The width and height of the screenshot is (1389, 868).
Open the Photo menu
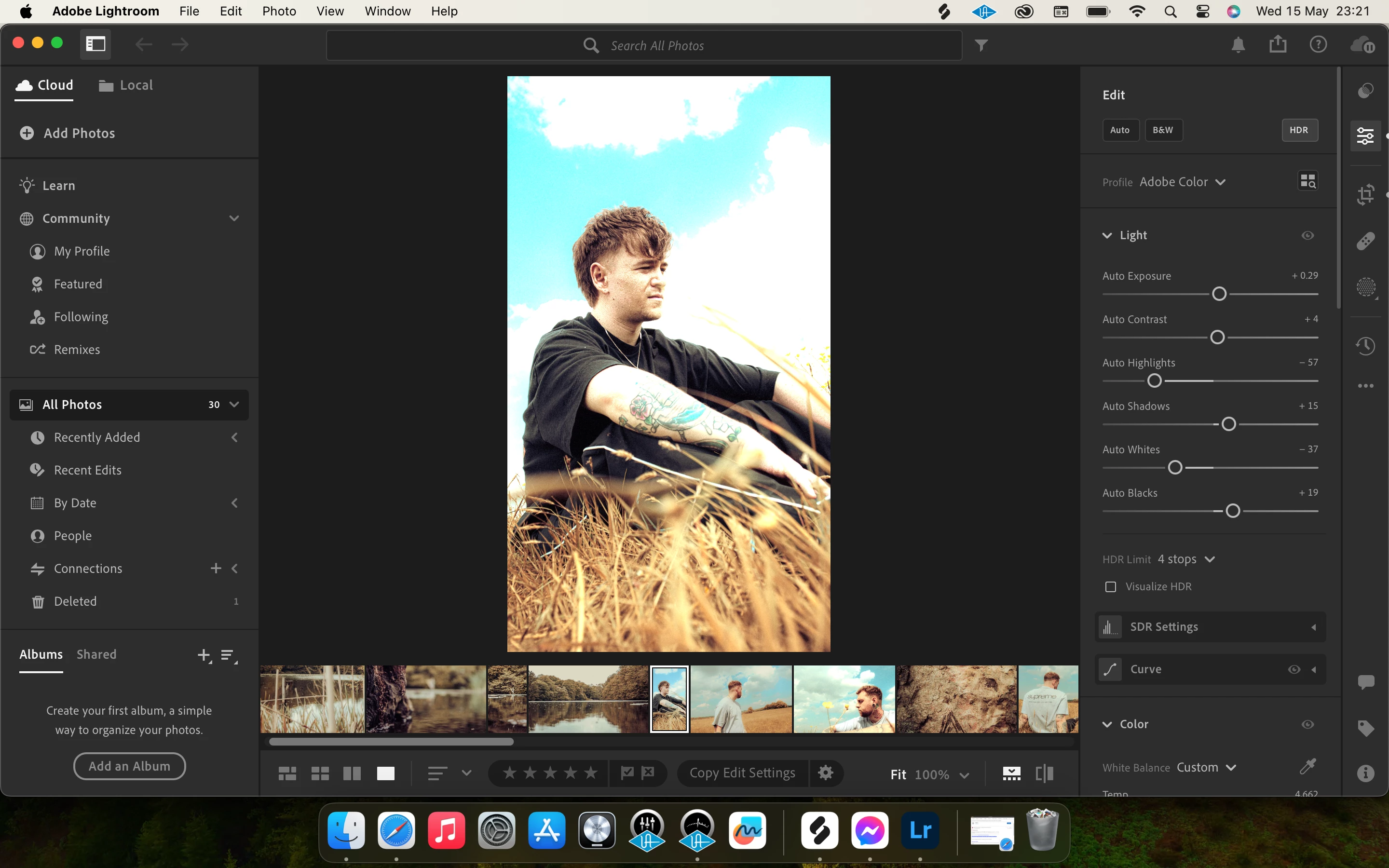tap(279, 11)
